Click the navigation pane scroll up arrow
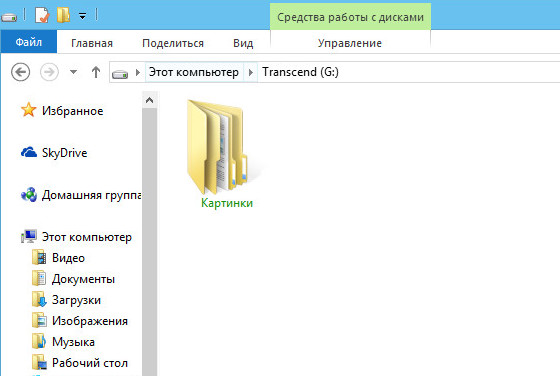 [x=149, y=100]
